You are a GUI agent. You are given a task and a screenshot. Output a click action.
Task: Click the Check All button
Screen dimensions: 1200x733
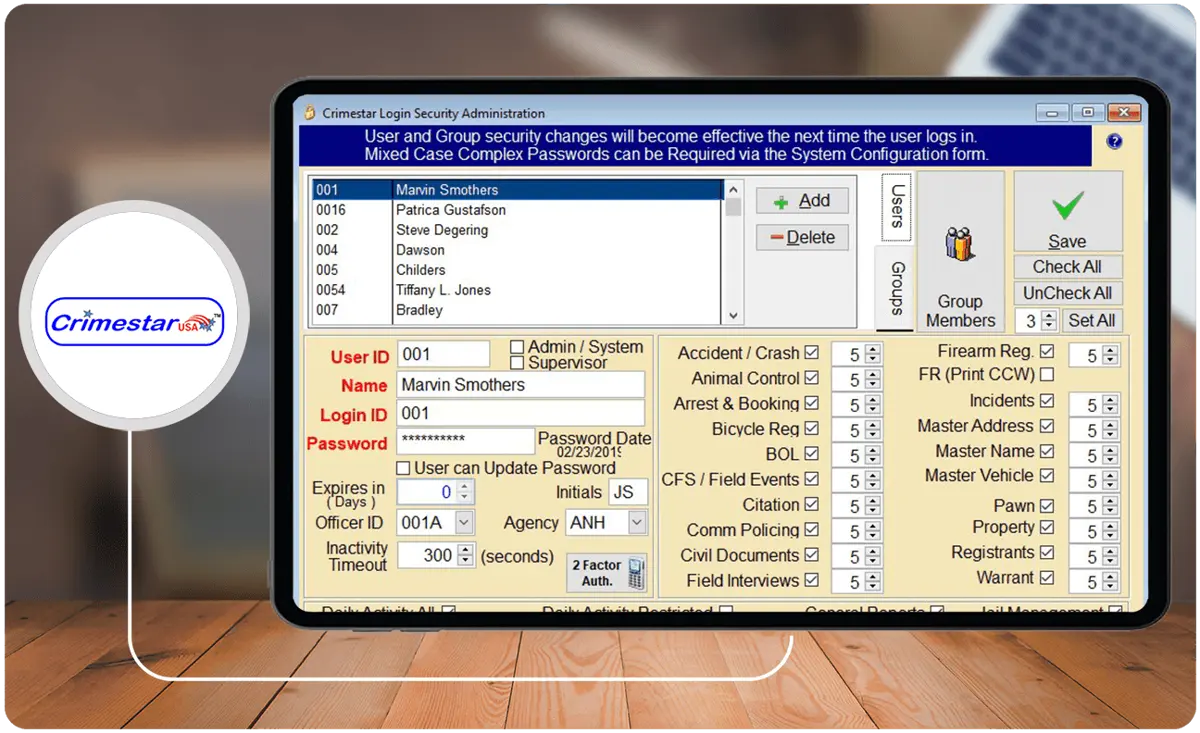tap(1067, 267)
